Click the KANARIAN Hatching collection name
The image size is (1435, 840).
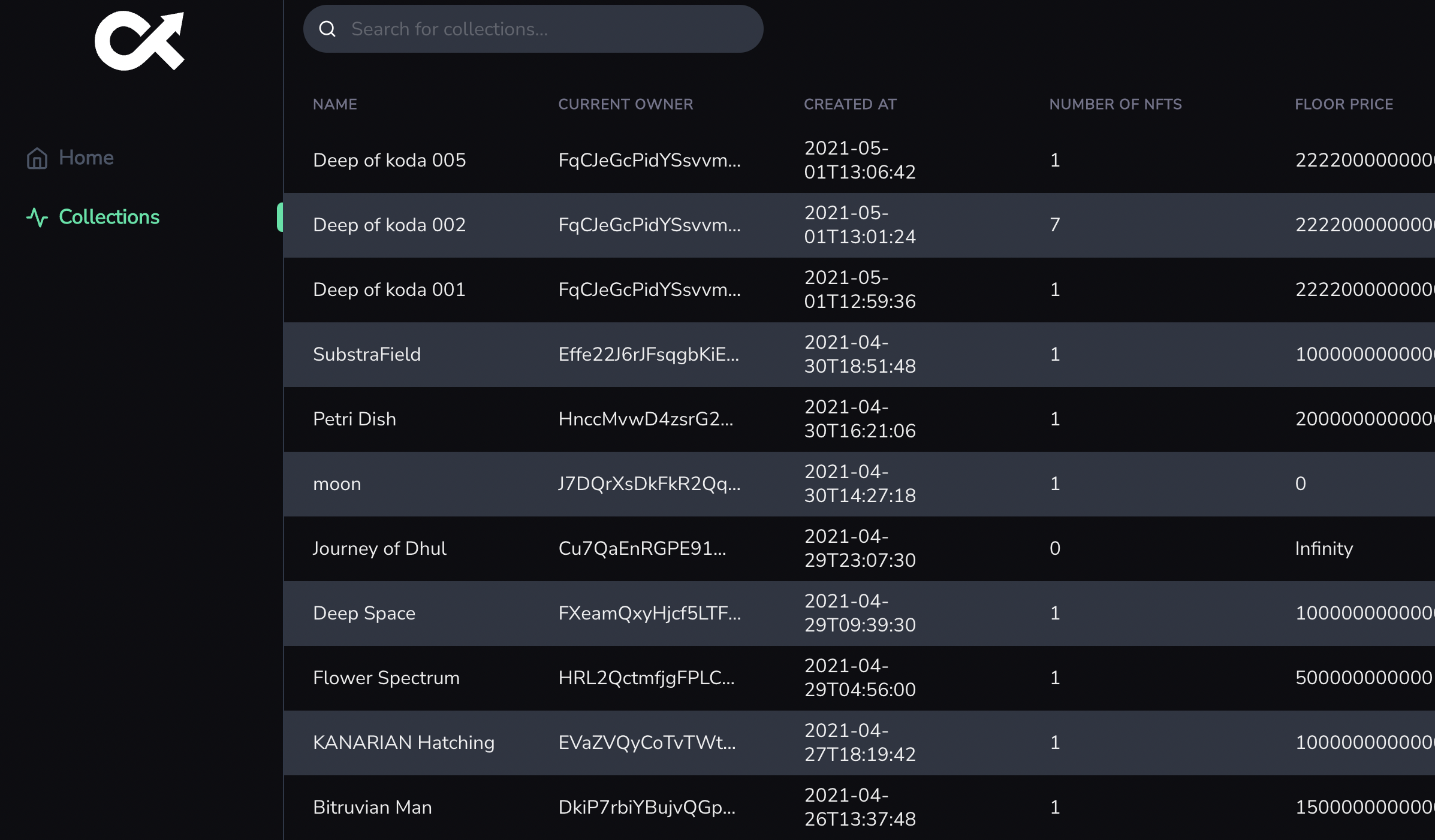(403, 742)
